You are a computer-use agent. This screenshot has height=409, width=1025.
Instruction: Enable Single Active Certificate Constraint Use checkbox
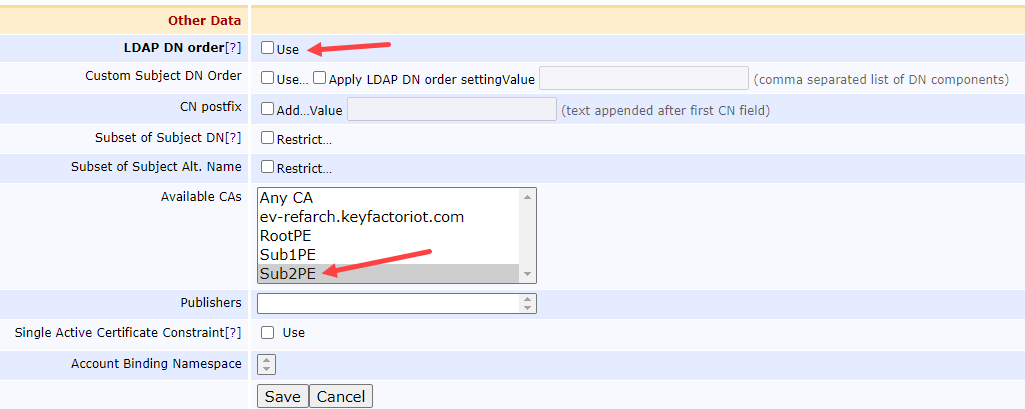coord(267,332)
